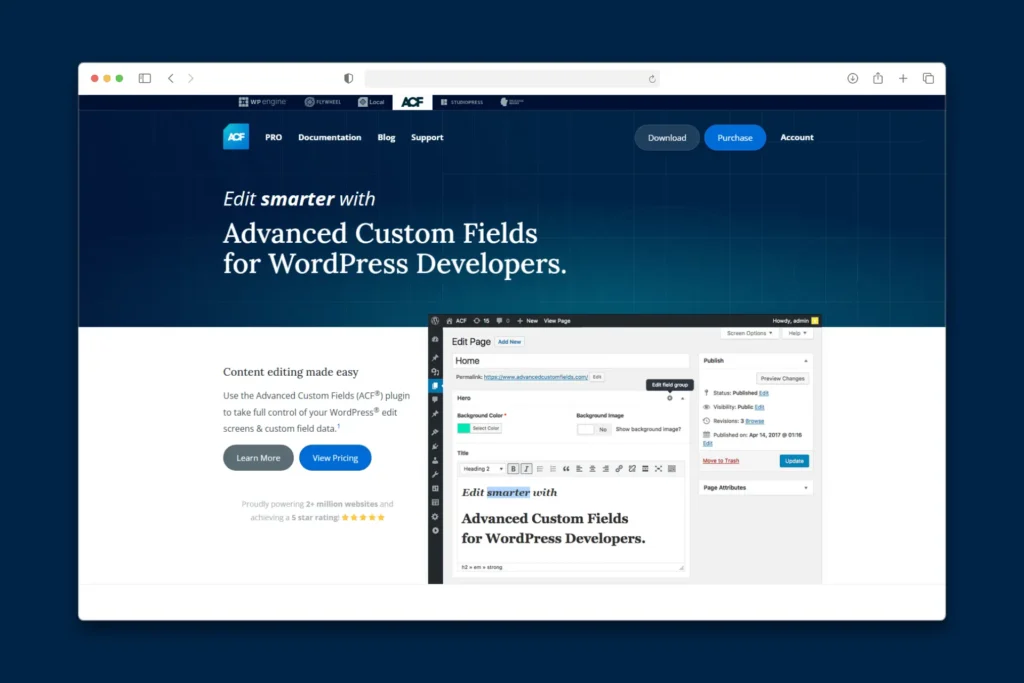Screen dimensions: 1024x683
Task: Click the Learn More button
Action: pos(258,458)
